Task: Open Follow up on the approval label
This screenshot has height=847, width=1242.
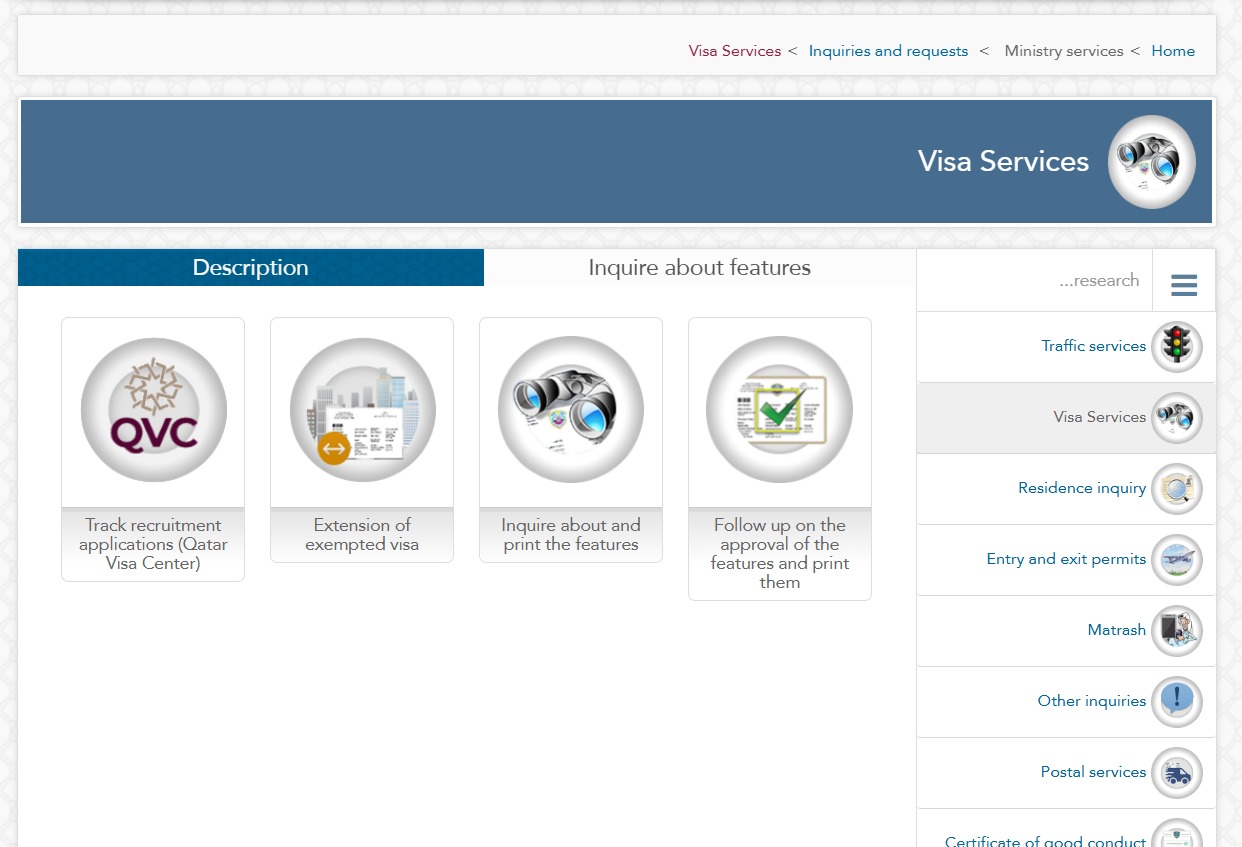Action: [x=780, y=553]
